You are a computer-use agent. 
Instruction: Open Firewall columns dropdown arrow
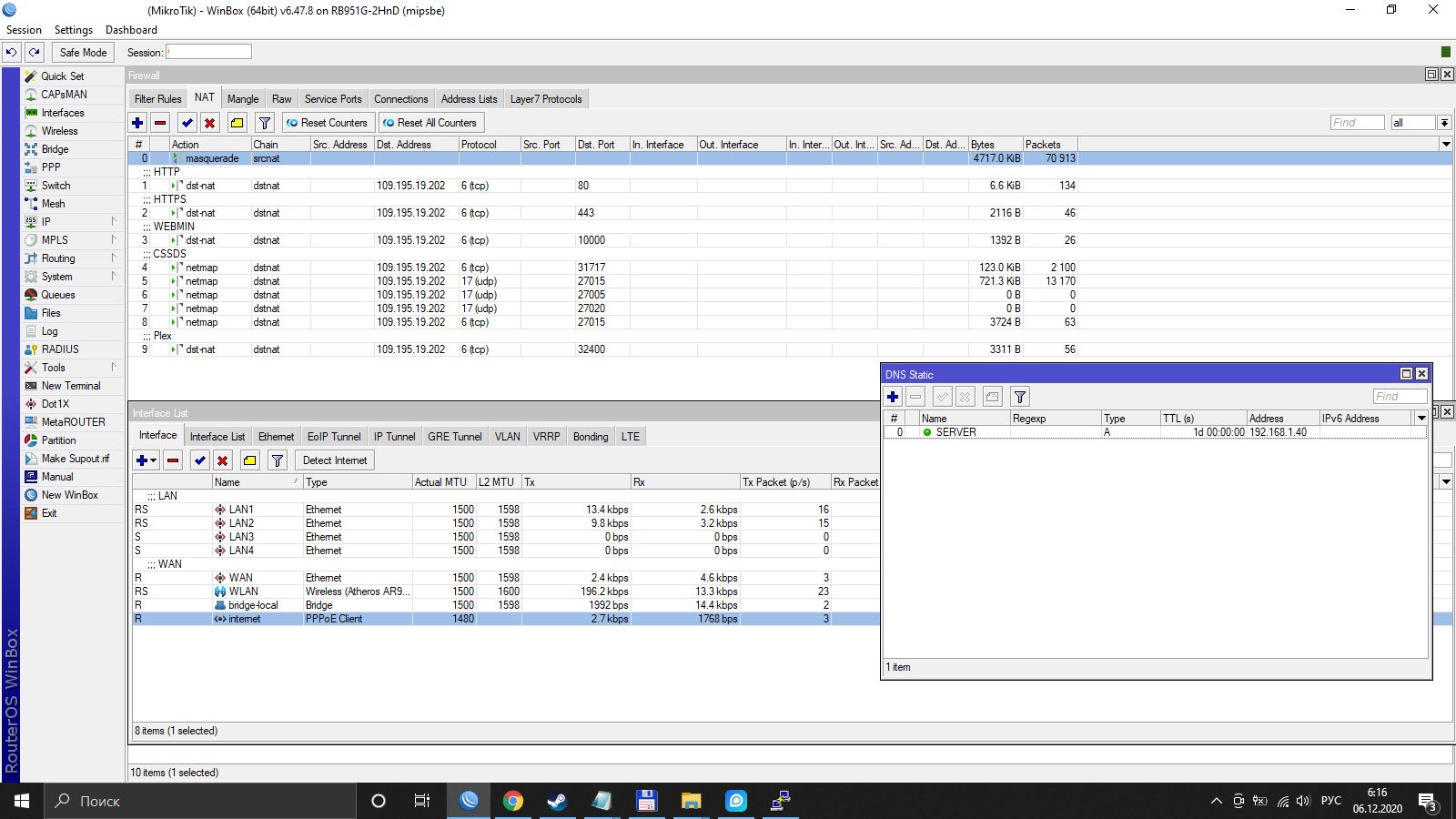click(1446, 145)
